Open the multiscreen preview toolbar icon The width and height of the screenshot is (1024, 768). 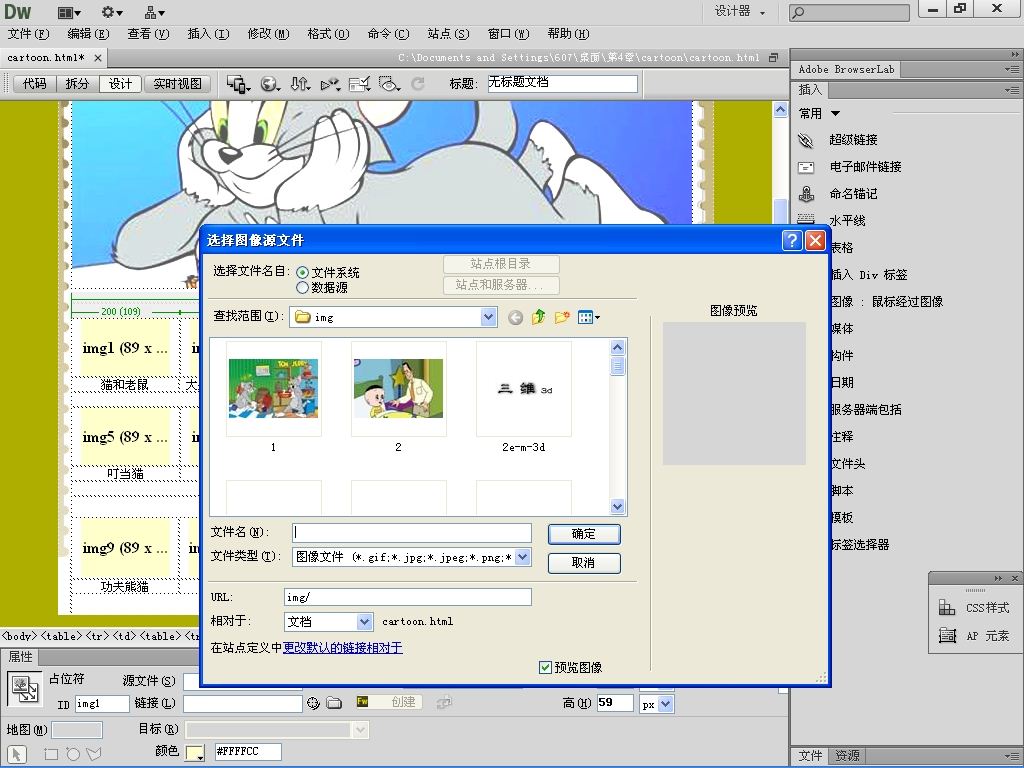(238, 84)
